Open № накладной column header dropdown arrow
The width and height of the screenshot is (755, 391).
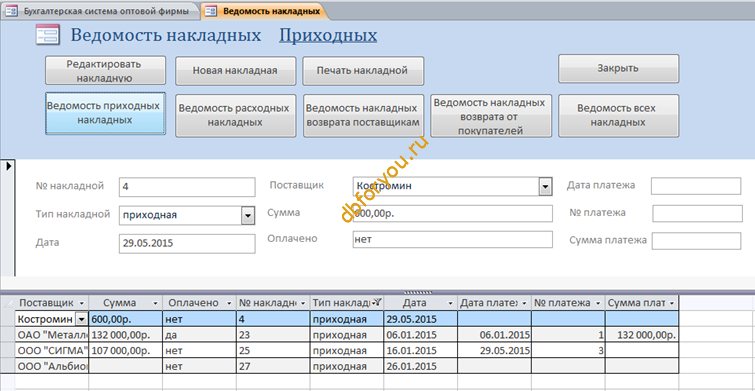tap(303, 303)
